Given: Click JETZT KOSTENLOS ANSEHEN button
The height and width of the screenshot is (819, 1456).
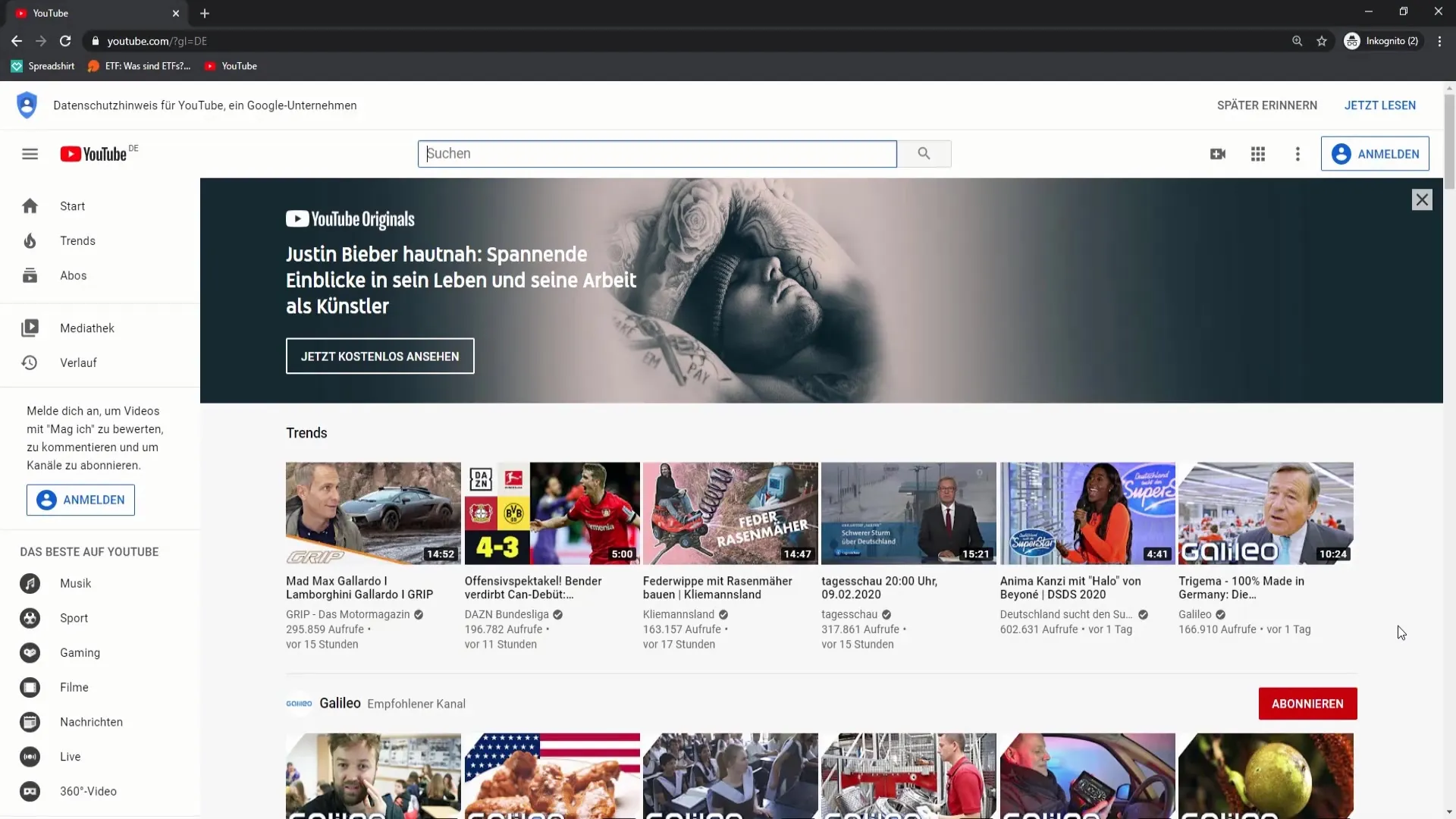Looking at the screenshot, I should pos(380,356).
